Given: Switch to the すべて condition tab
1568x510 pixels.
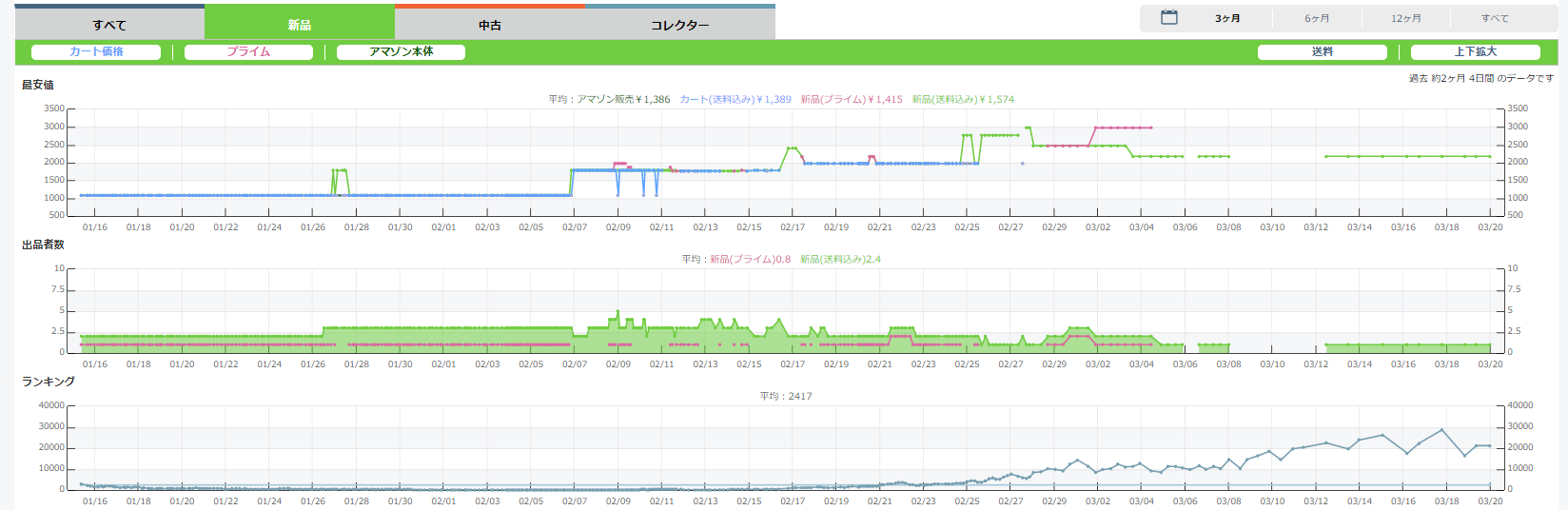Looking at the screenshot, I should (x=109, y=25).
